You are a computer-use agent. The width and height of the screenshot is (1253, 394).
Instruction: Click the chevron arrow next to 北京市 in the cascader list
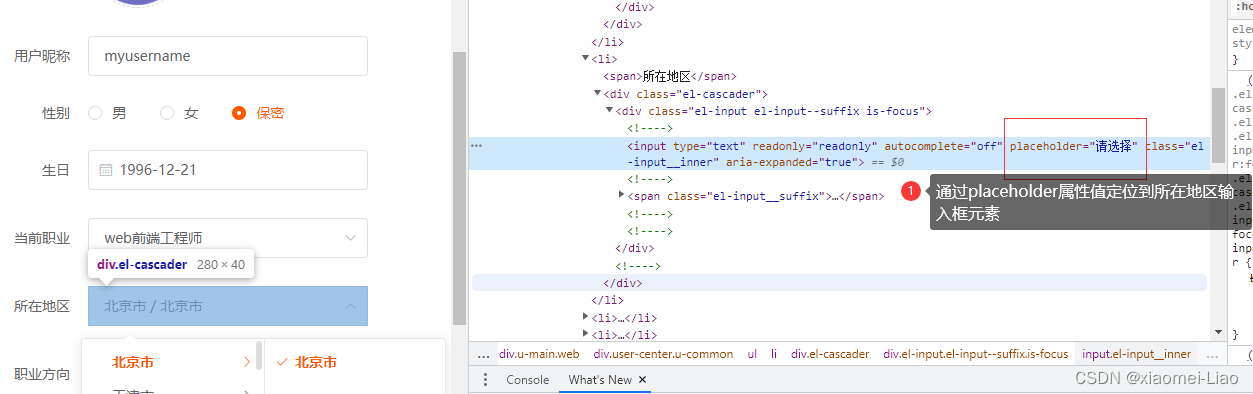pos(247,362)
